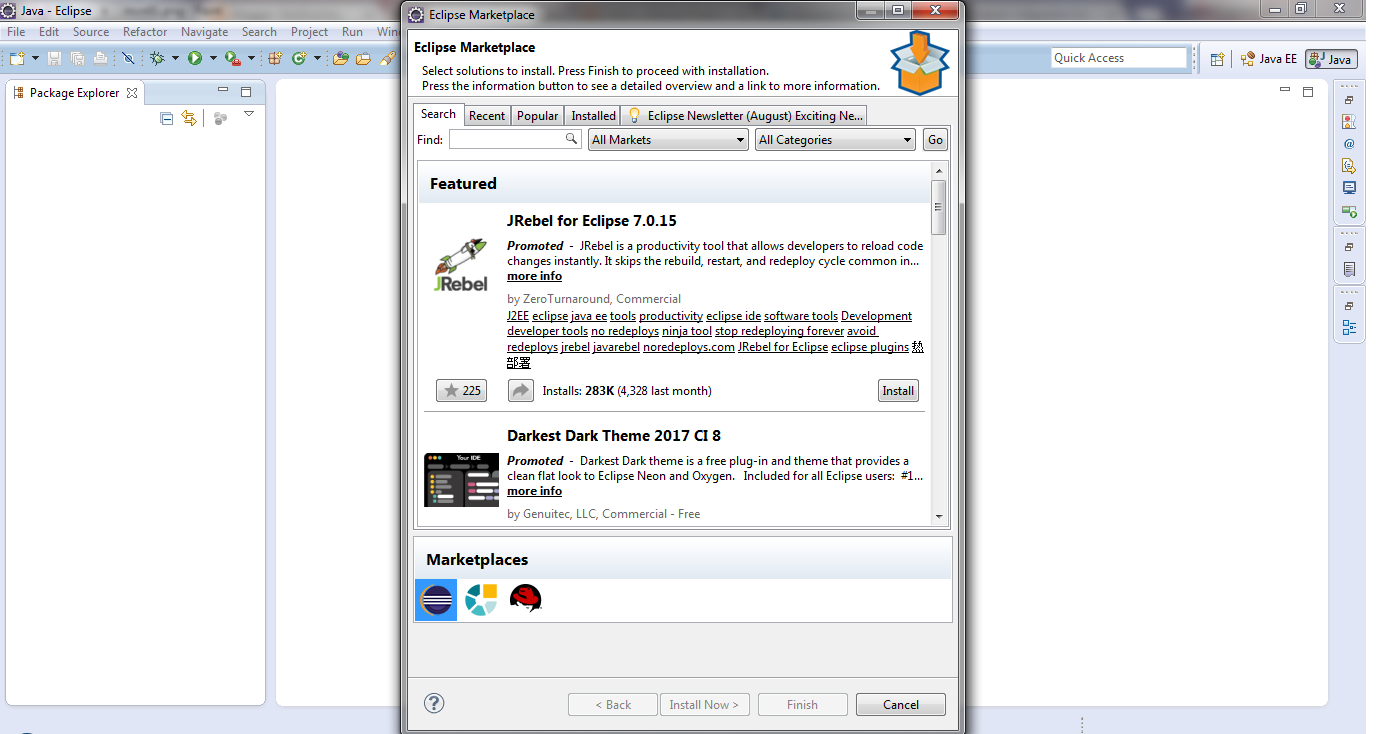
Task: Open the Red Hat marketplace icon
Action: click(x=525, y=598)
